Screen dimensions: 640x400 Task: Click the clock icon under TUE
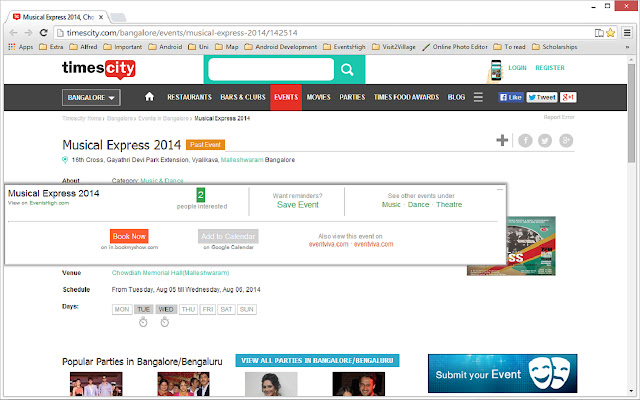pyautogui.click(x=143, y=322)
